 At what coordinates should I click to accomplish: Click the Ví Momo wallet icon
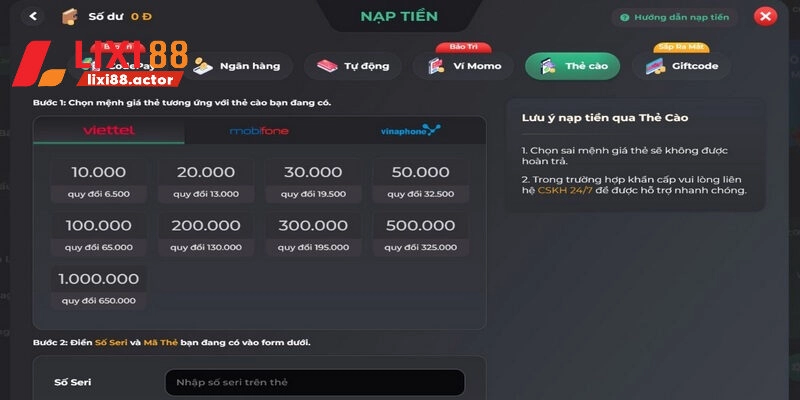436,67
